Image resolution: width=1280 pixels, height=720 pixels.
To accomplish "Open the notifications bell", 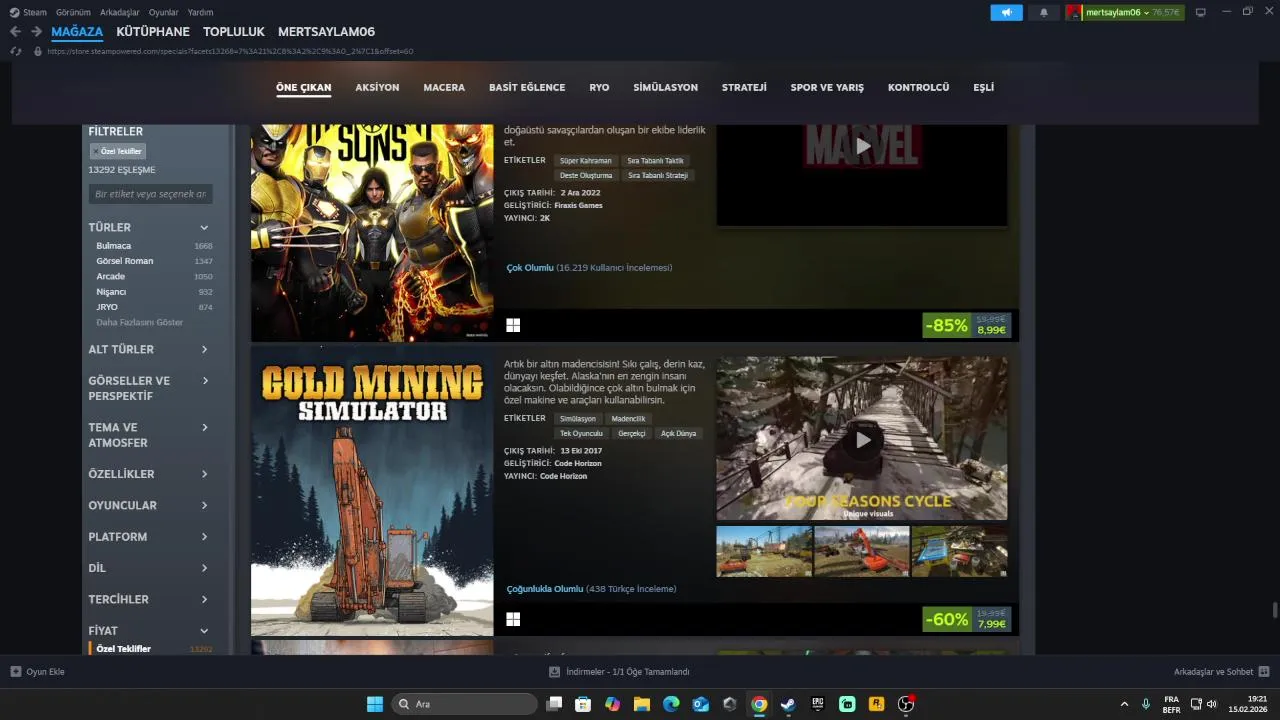I will pyautogui.click(x=1044, y=12).
